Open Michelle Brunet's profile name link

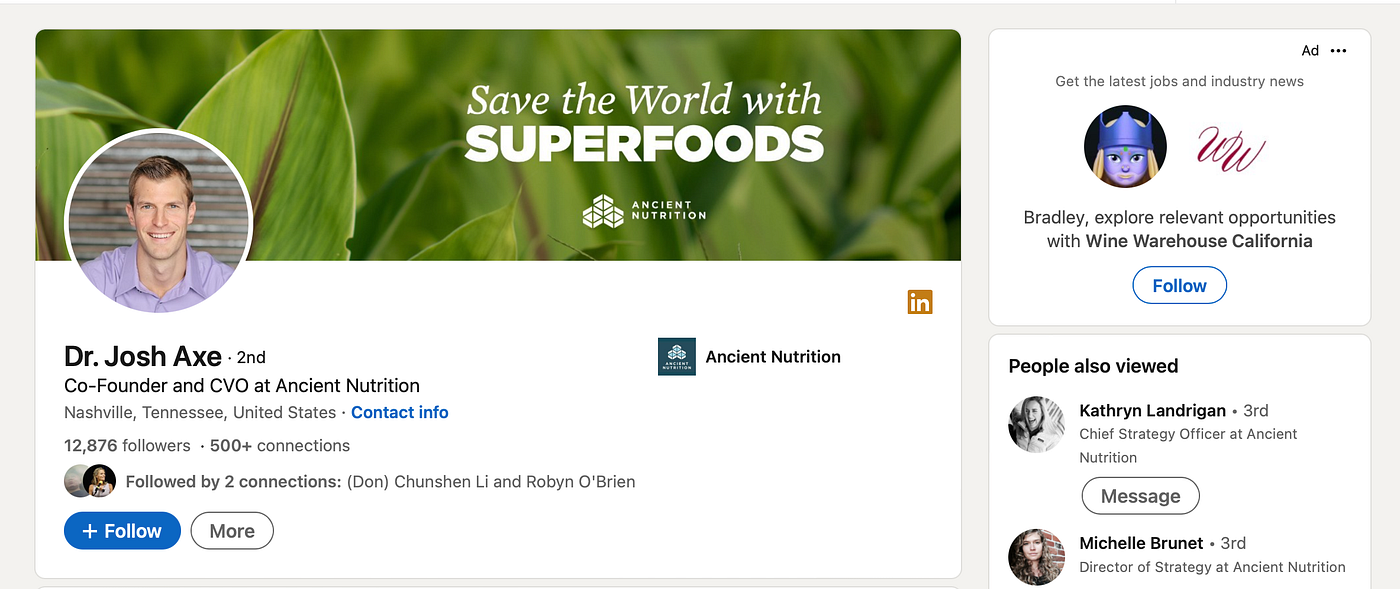pos(1142,543)
